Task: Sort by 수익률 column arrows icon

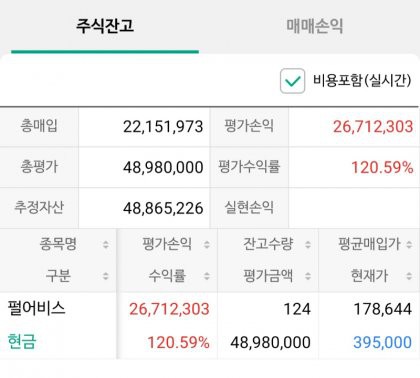Action: coord(207,276)
